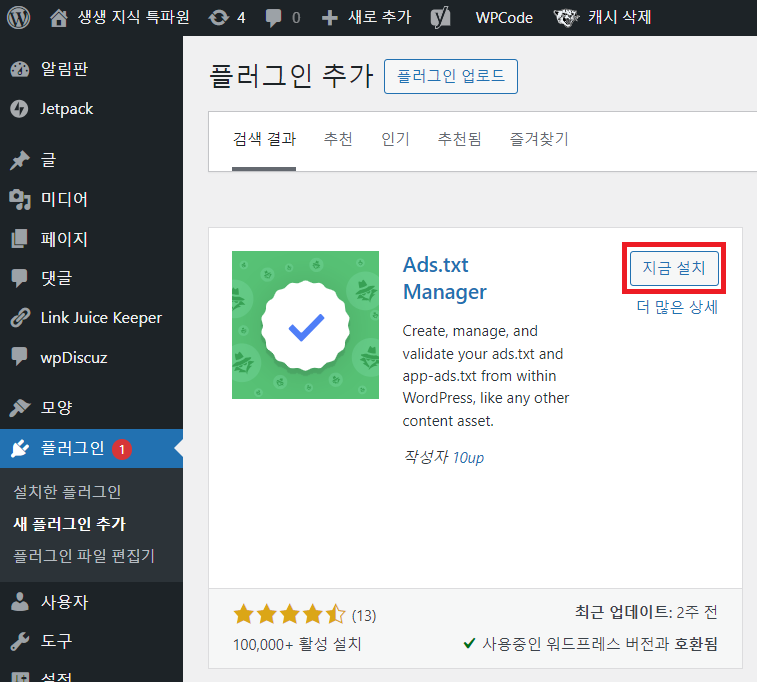Click the plus icon beside 새로 추가
757x682 pixels.
(330, 18)
